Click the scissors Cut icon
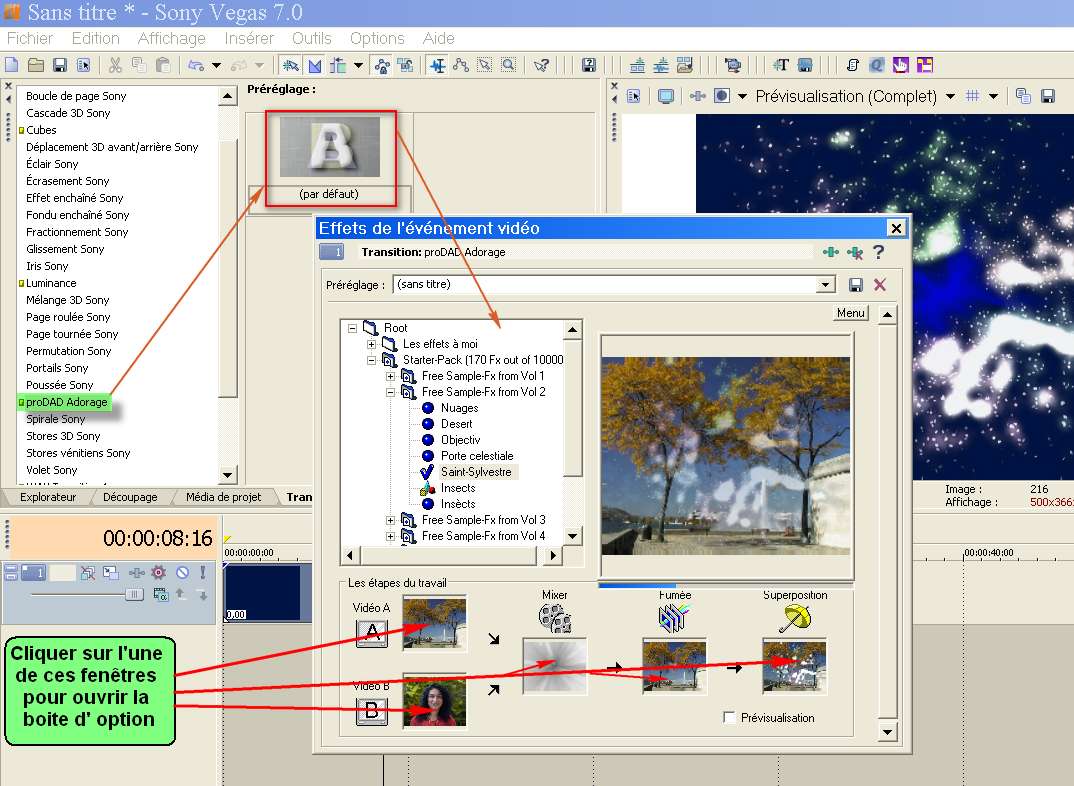1074x786 pixels. coord(115,65)
